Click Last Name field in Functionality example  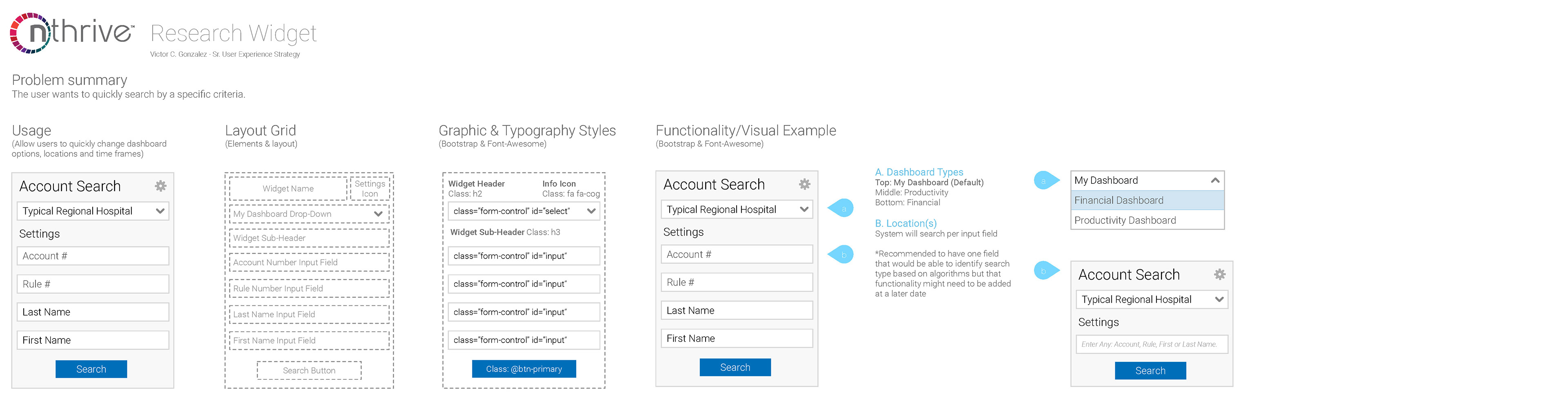(737, 310)
